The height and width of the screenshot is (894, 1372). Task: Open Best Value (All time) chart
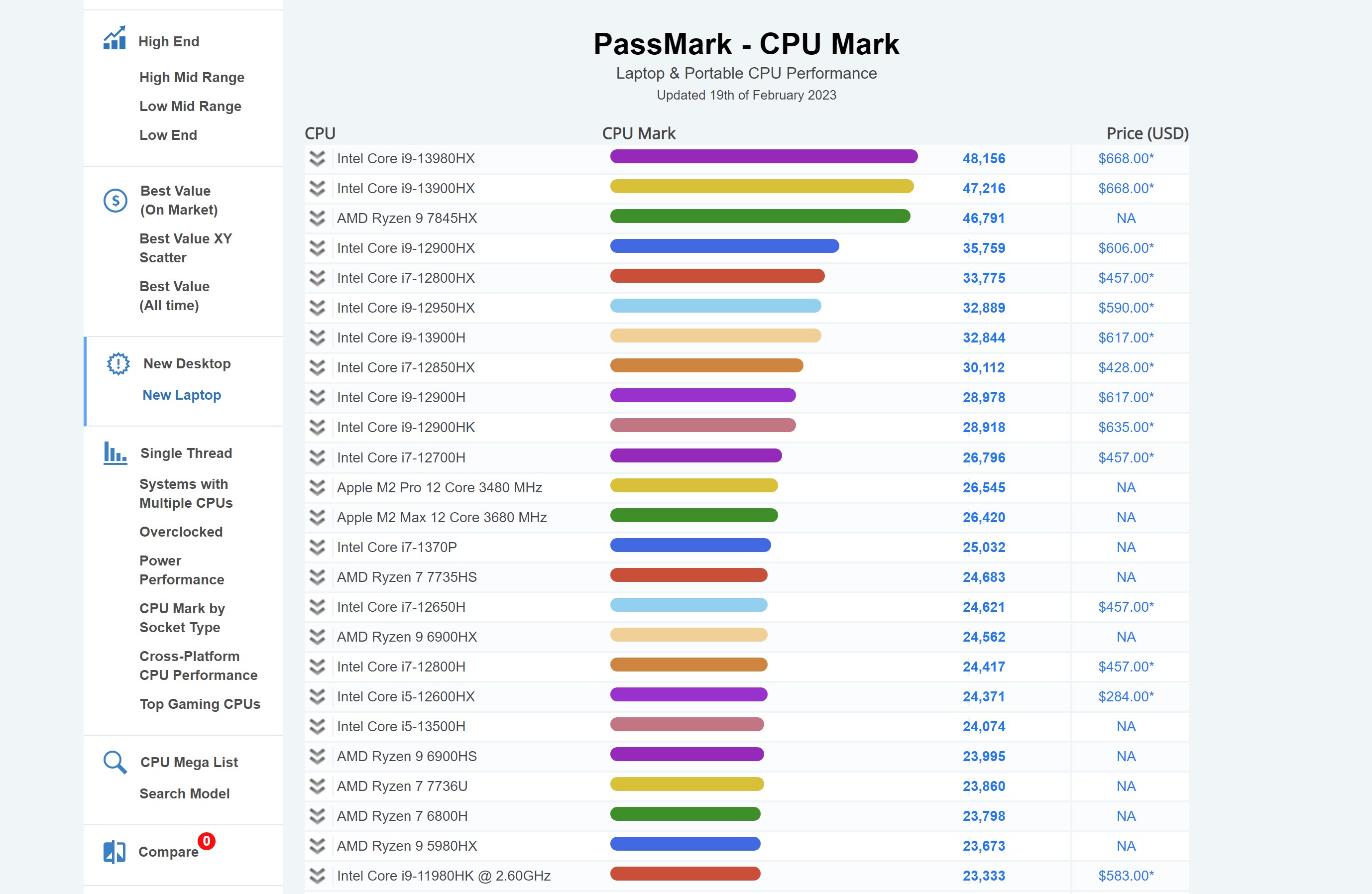pyautogui.click(x=175, y=296)
